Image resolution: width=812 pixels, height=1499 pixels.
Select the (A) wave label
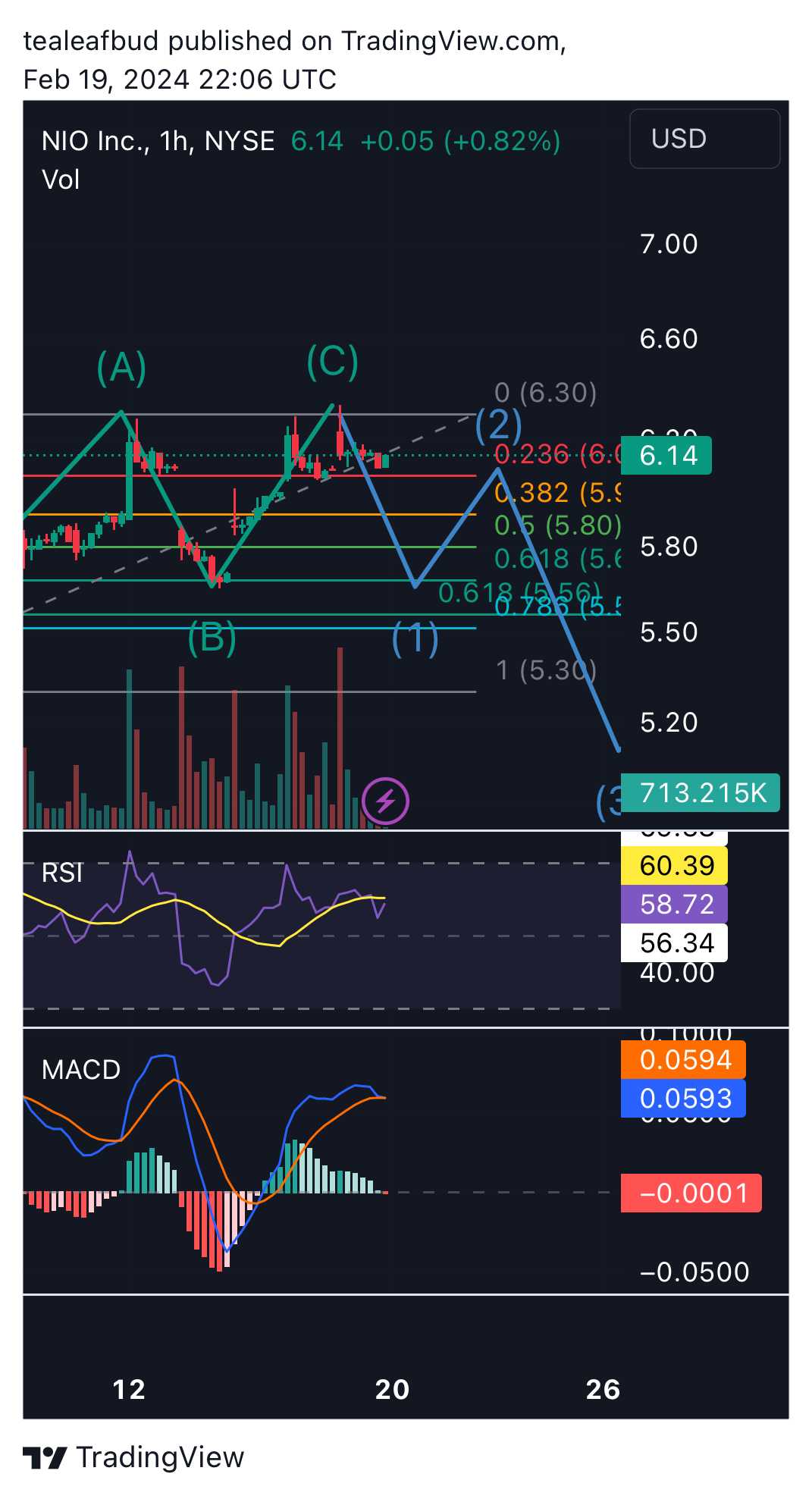(121, 368)
